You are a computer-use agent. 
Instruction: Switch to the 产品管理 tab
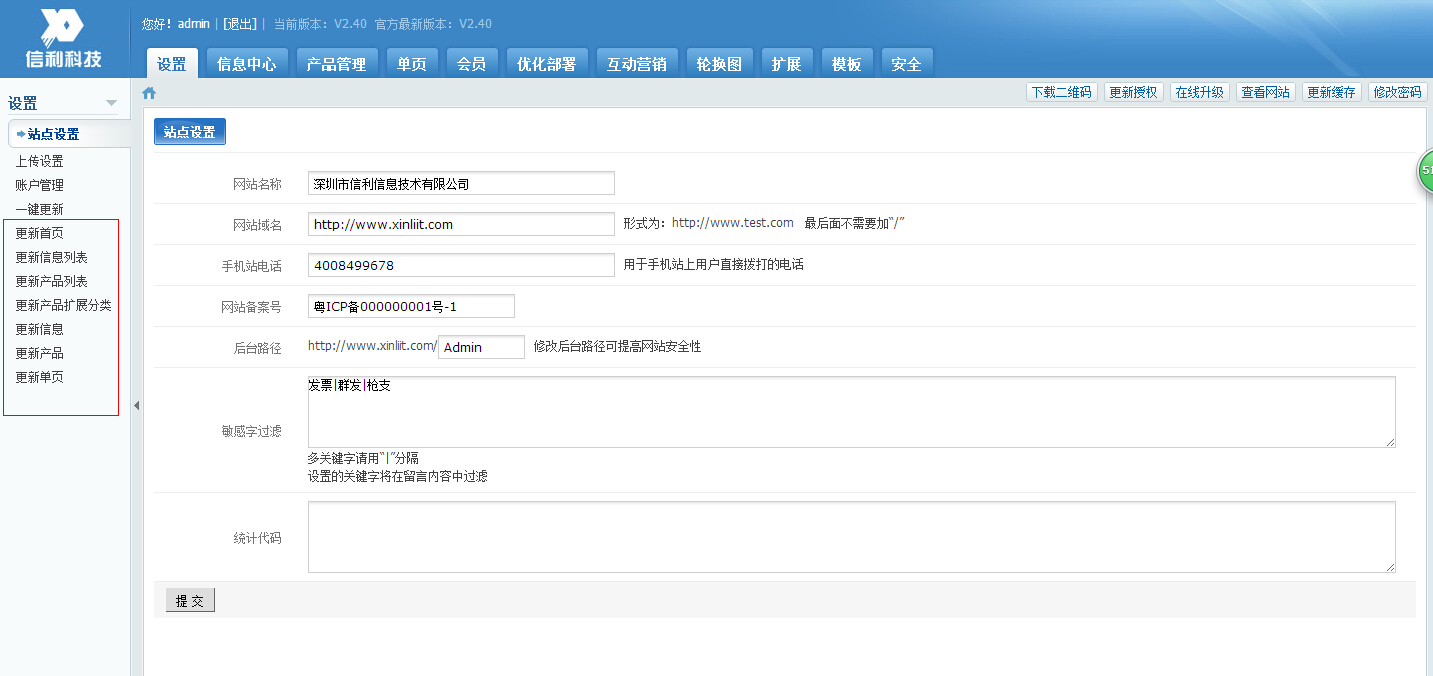[x=336, y=64]
